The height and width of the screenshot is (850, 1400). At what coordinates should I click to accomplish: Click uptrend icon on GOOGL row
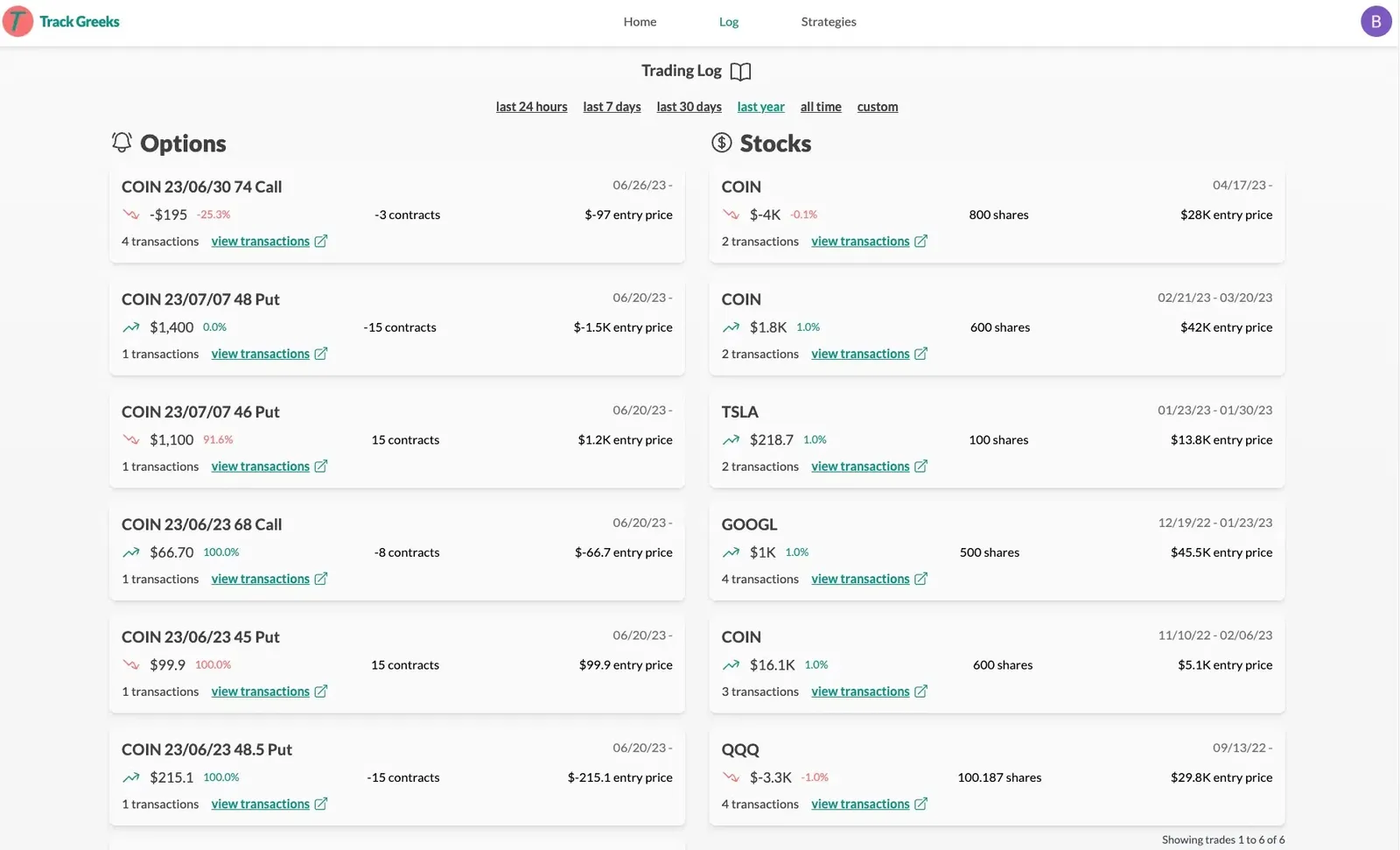(x=731, y=552)
